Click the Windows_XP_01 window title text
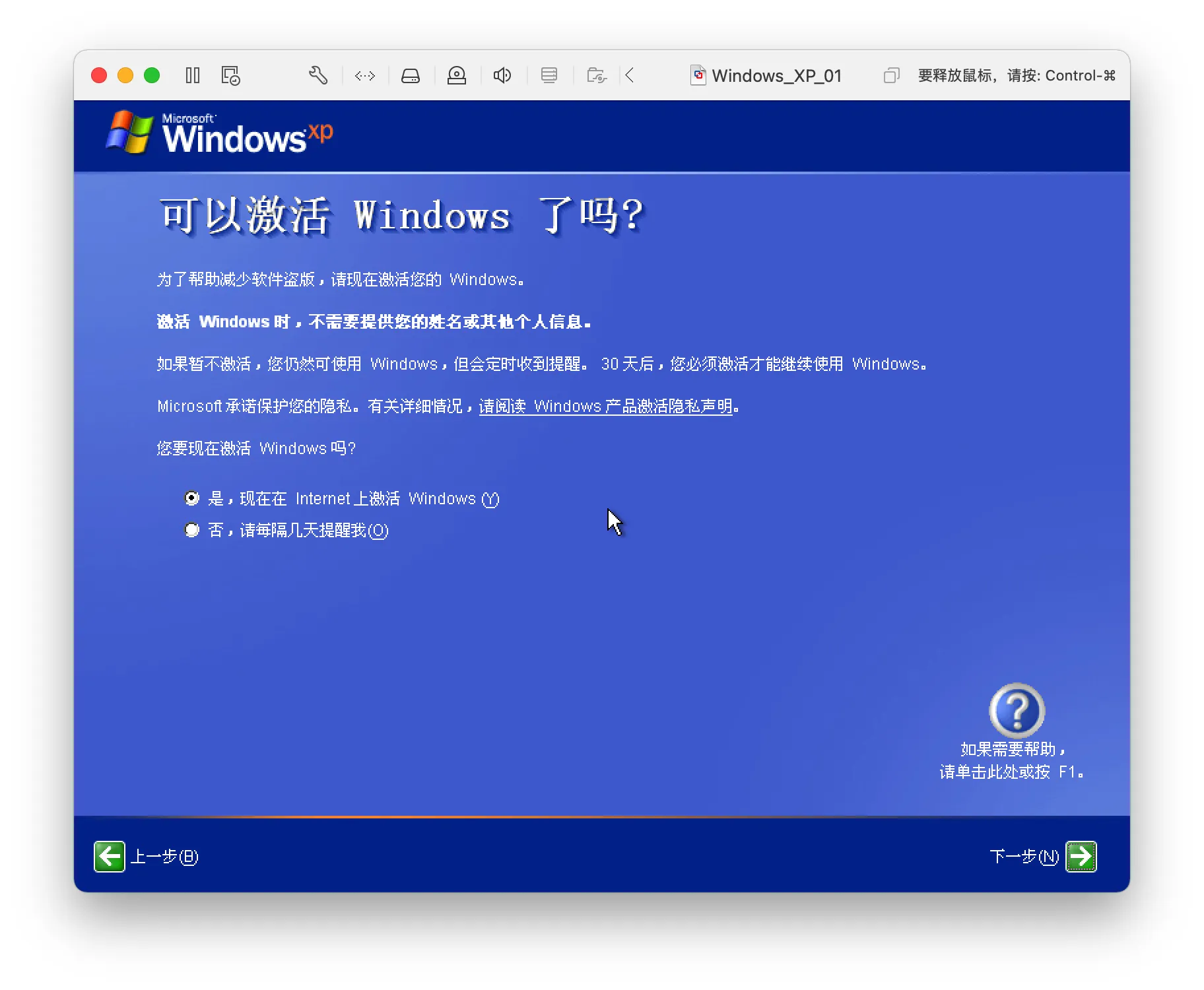1204x990 pixels. click(x=777, y=76)
